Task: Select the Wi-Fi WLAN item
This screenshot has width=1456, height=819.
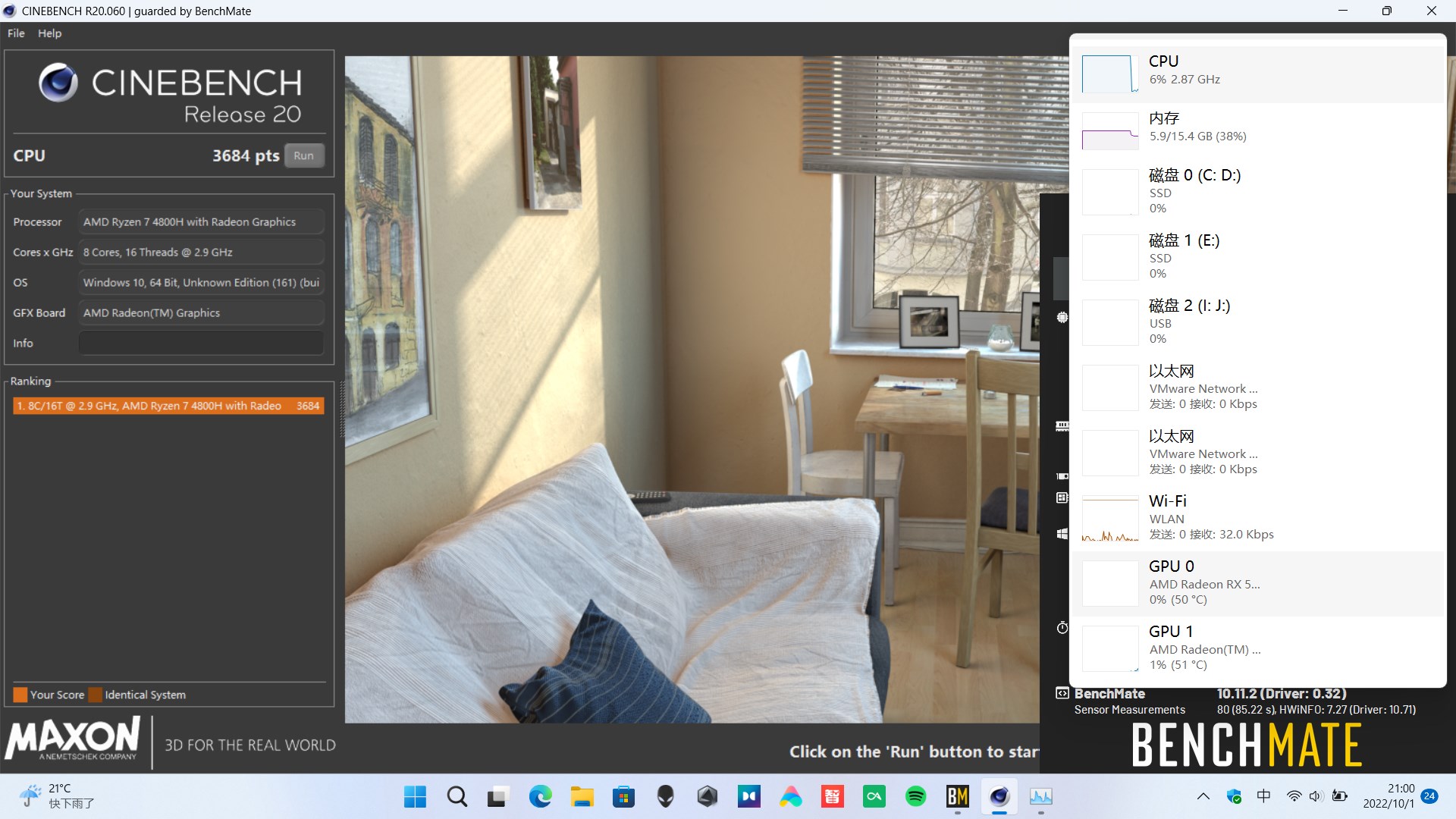Action: (x=1259, y=517)
